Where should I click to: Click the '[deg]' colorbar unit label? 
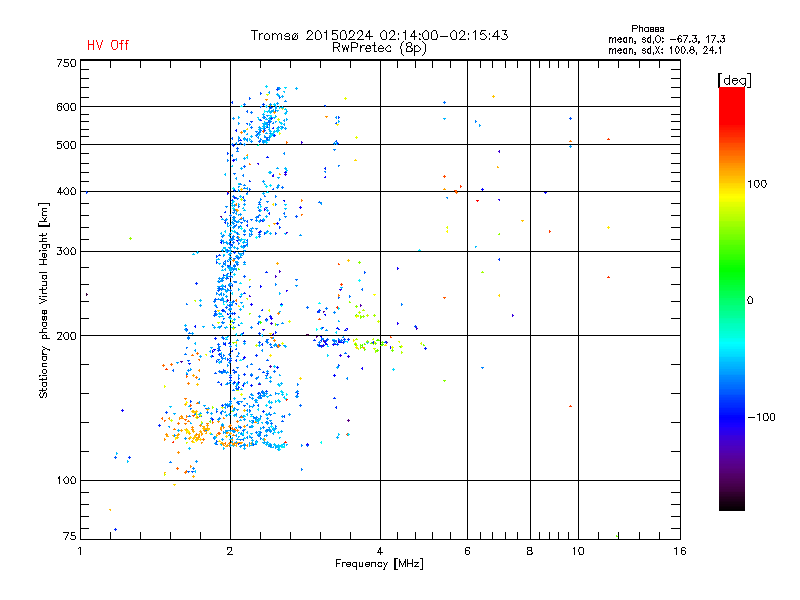[734, 81]
